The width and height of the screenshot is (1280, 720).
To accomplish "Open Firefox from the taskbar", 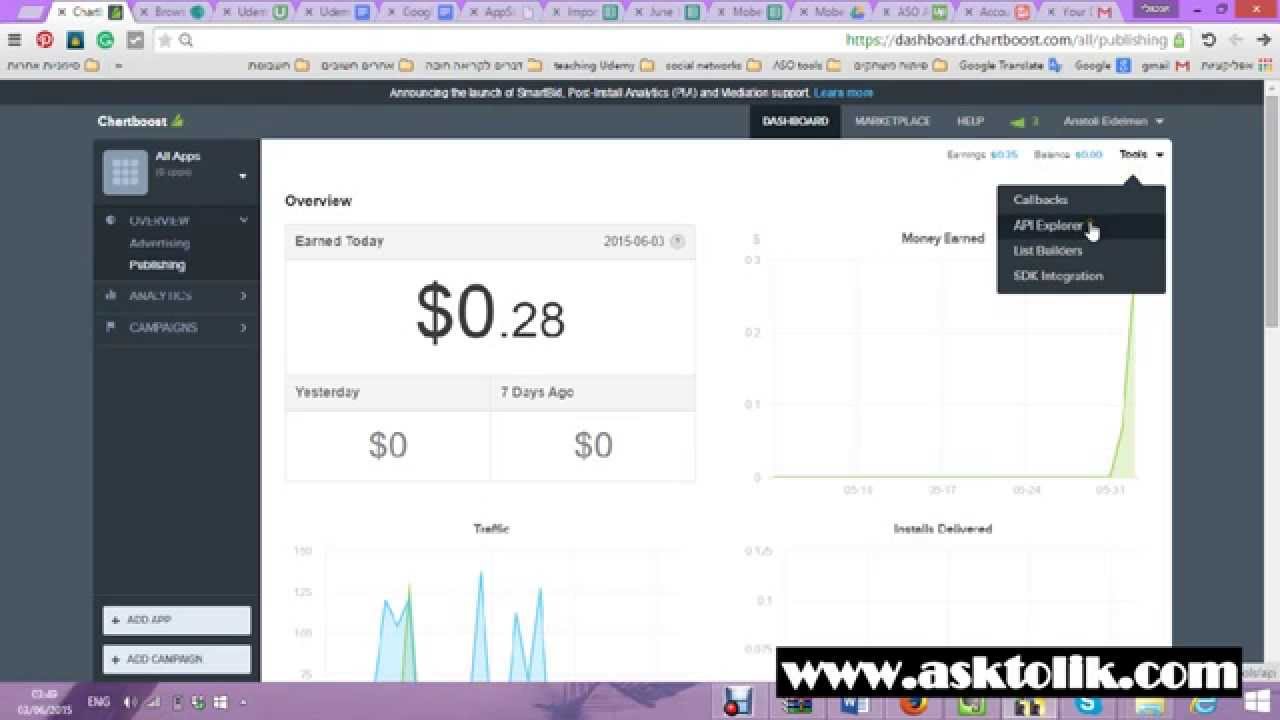I will (x=913, y=703).
